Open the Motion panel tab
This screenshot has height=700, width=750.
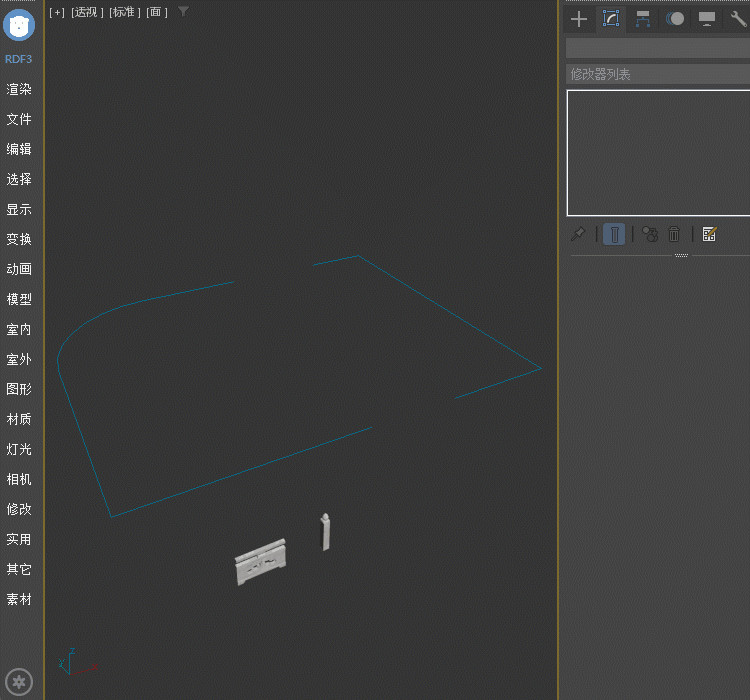[675, 19]
